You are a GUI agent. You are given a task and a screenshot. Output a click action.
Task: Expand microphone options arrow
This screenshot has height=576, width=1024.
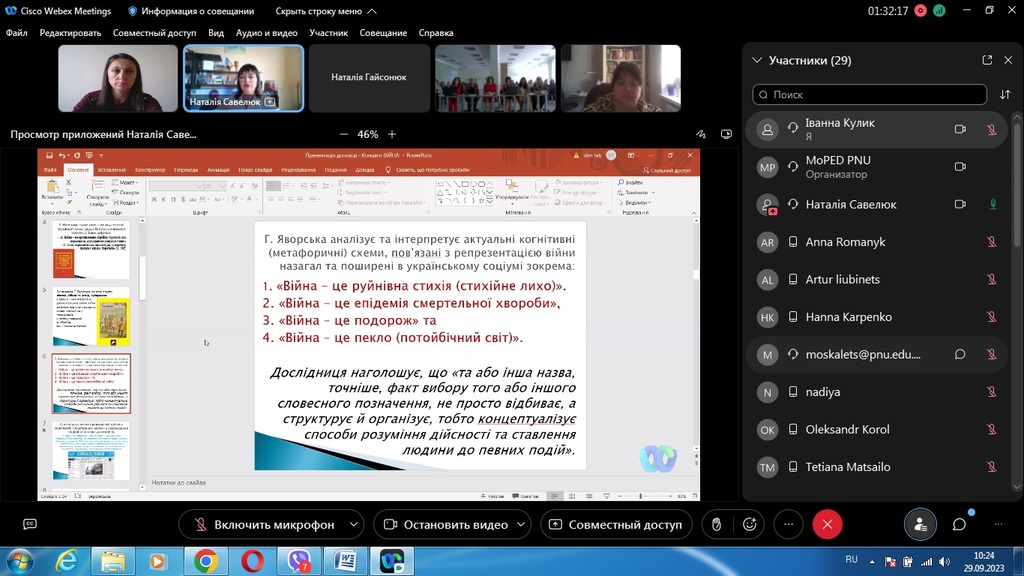coord(354,524)
